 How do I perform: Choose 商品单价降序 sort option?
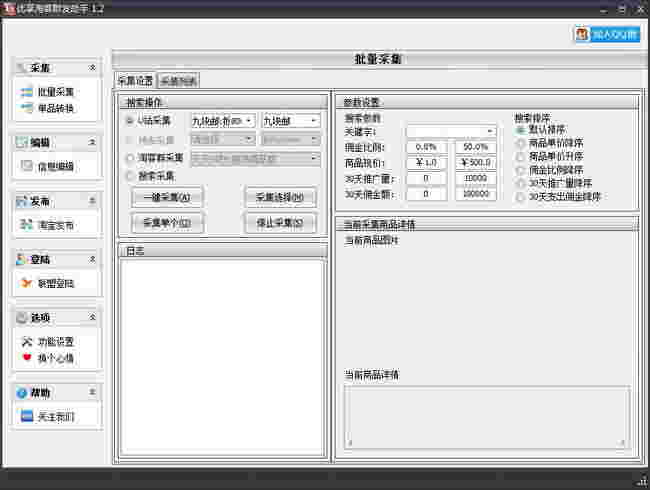(x=521, y=143)
